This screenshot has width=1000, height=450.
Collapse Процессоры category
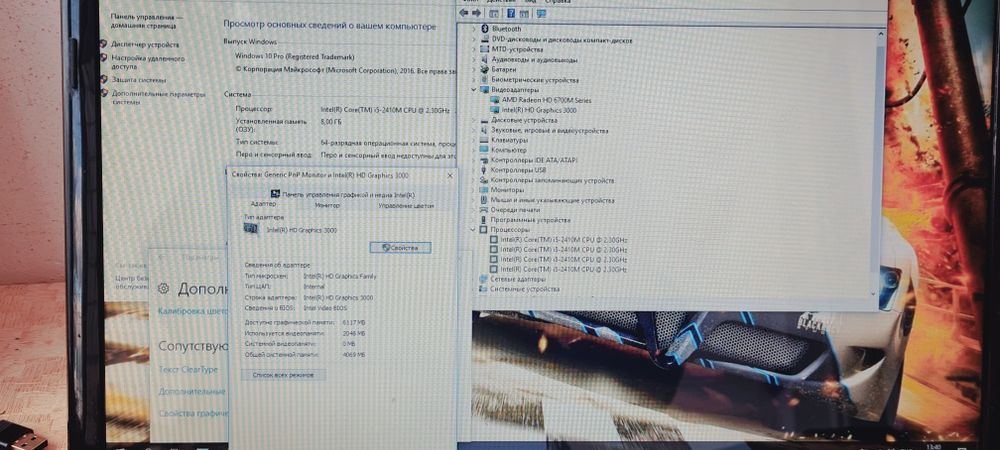(473, 229)
